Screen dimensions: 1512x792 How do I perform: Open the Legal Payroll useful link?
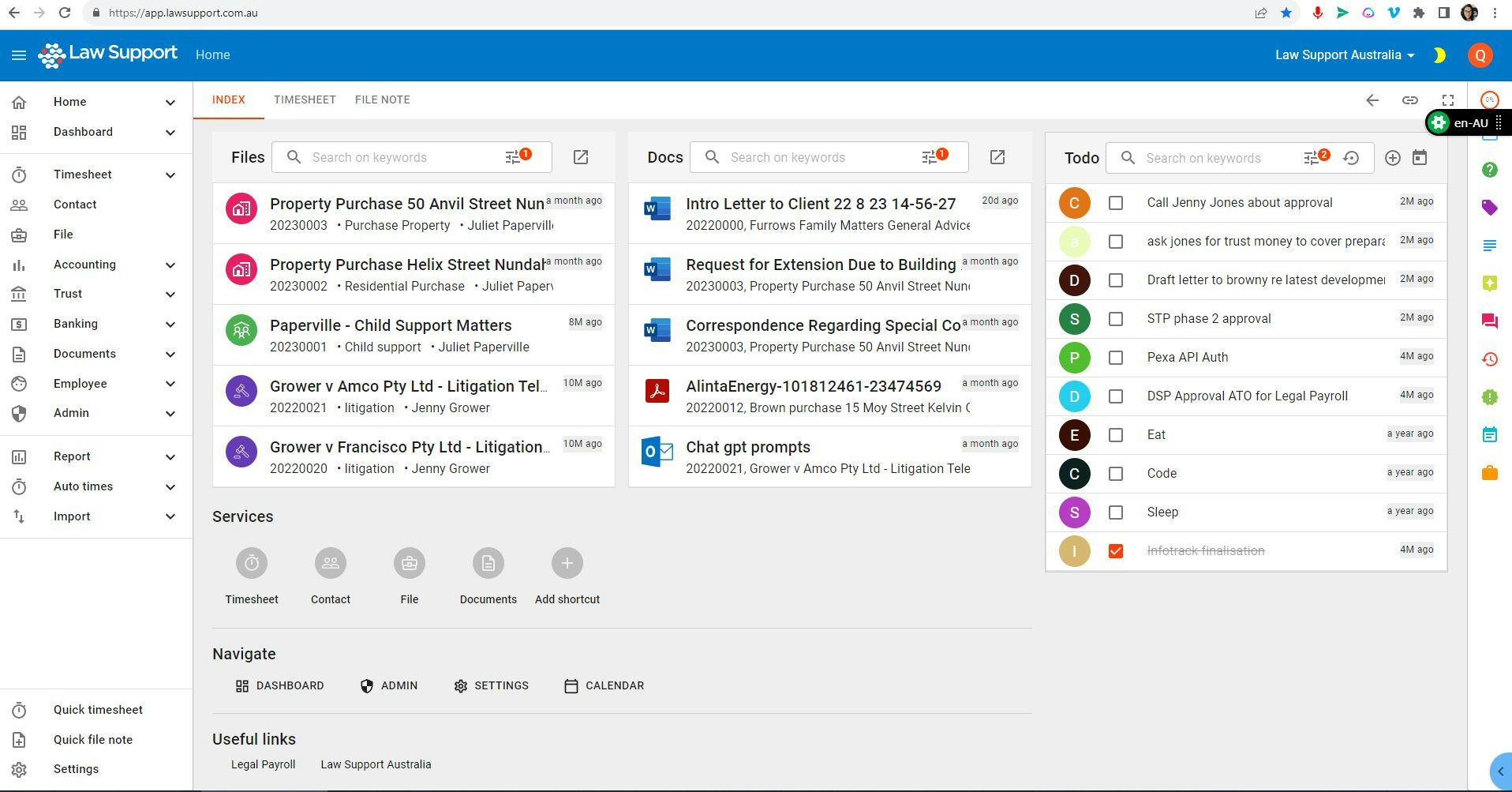262,764
